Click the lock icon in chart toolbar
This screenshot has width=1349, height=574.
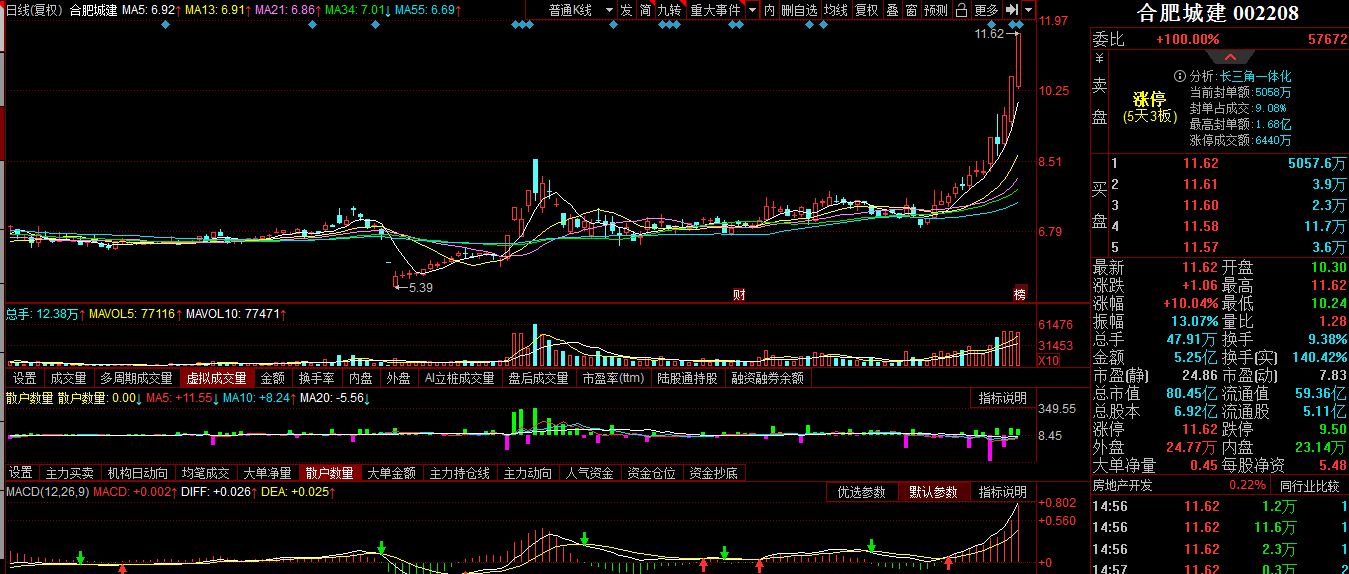pos(960,10)
